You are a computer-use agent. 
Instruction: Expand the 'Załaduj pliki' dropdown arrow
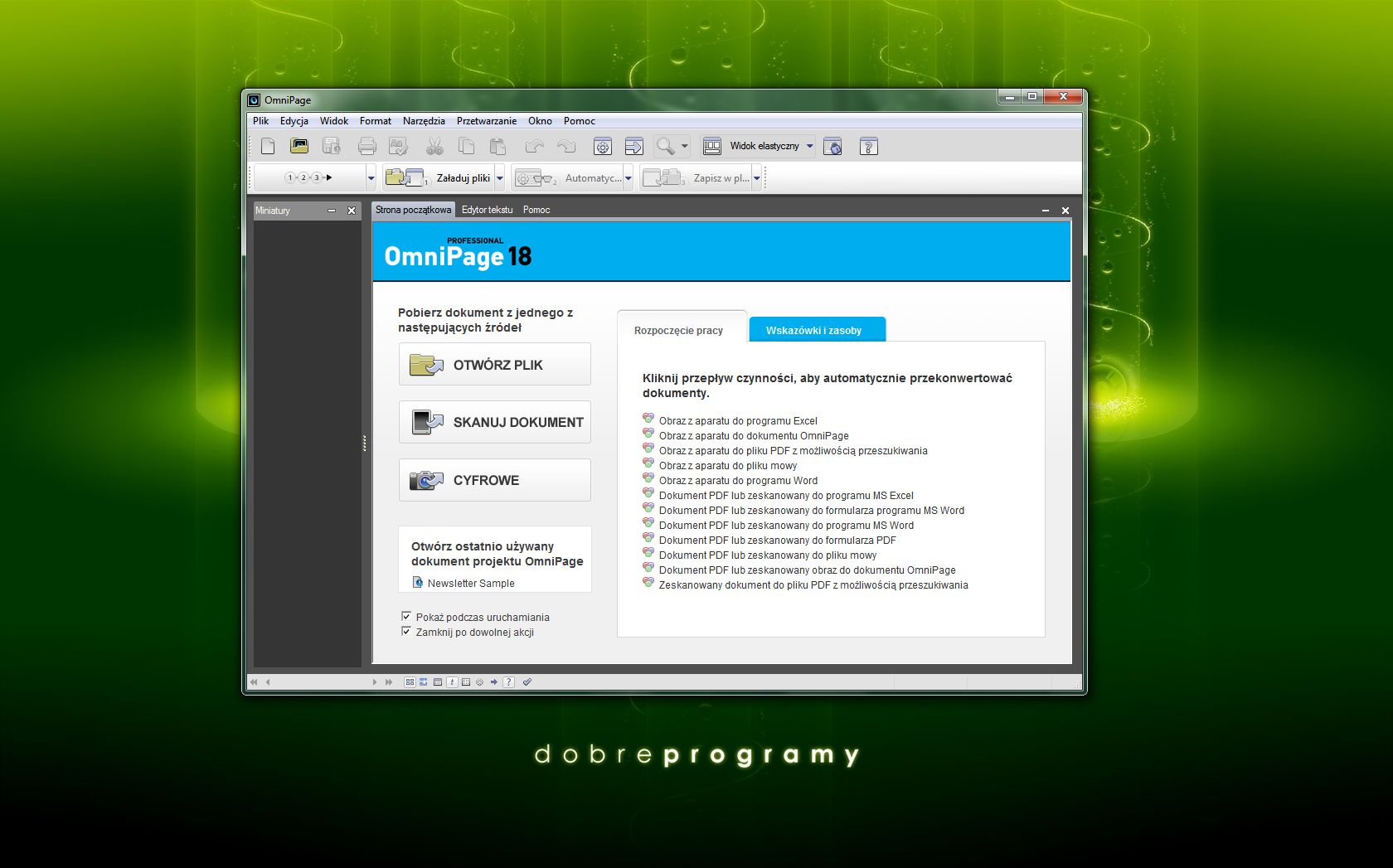500,177
